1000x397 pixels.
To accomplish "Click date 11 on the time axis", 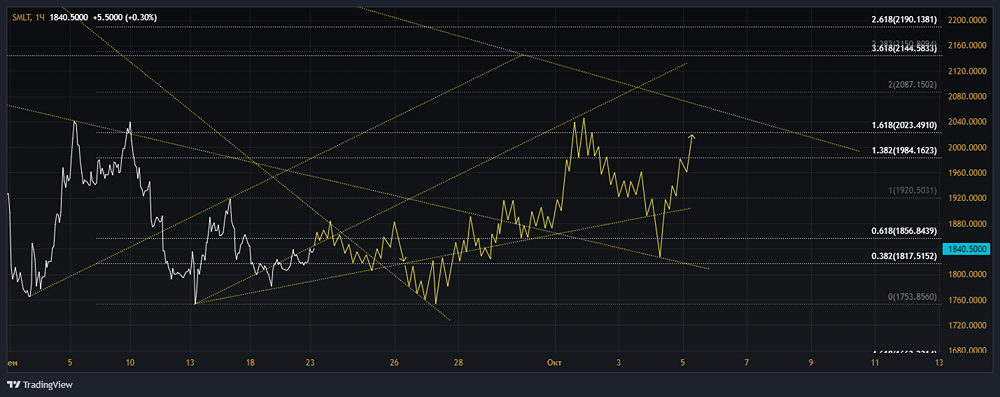I will point(874,363).
